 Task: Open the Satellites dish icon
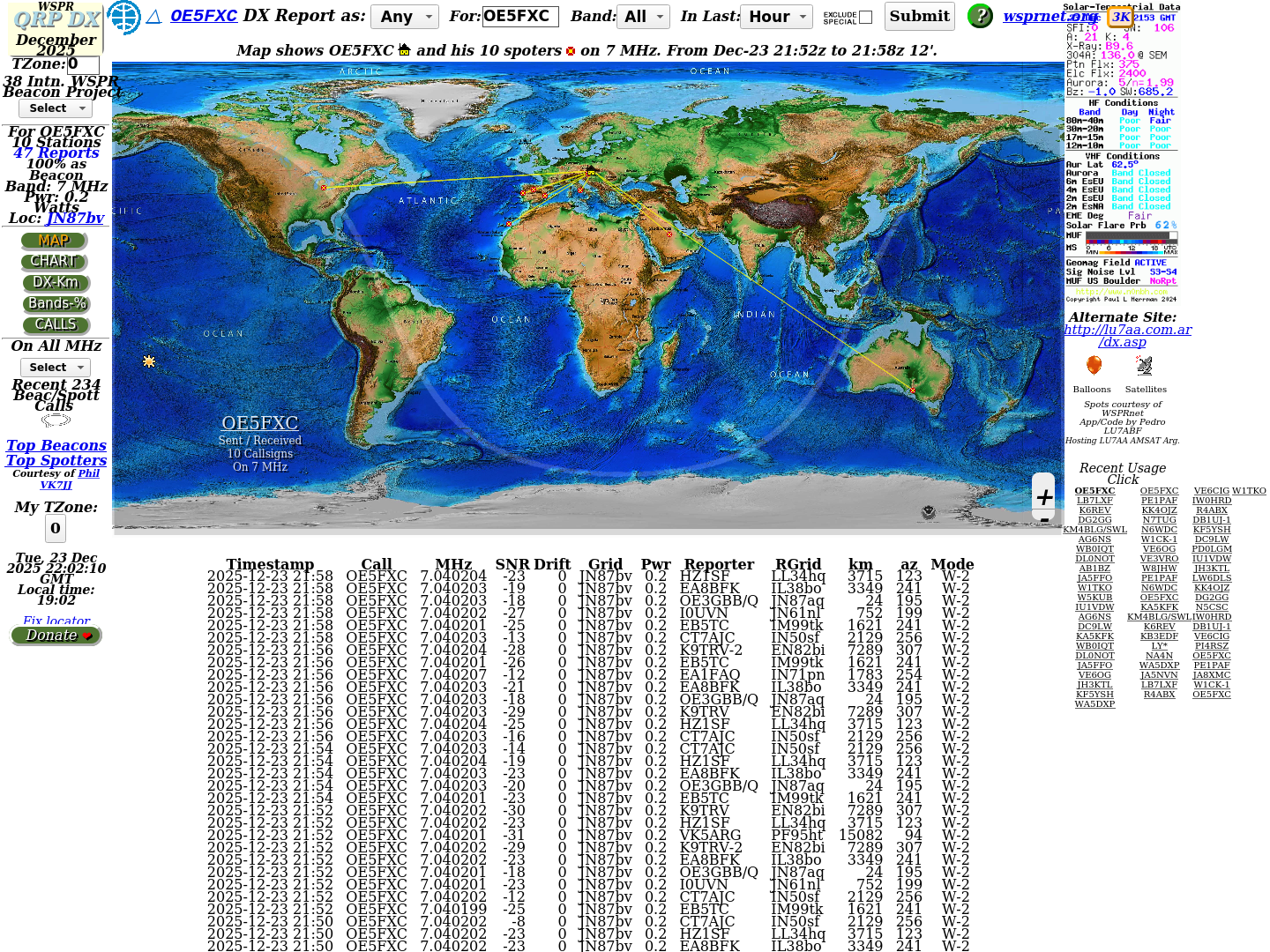coord(1145,366)
